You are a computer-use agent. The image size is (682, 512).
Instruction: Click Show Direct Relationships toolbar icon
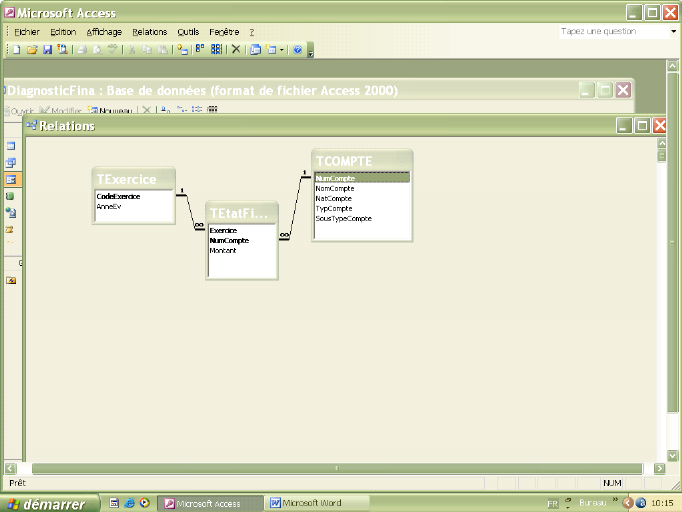[200, 49]
